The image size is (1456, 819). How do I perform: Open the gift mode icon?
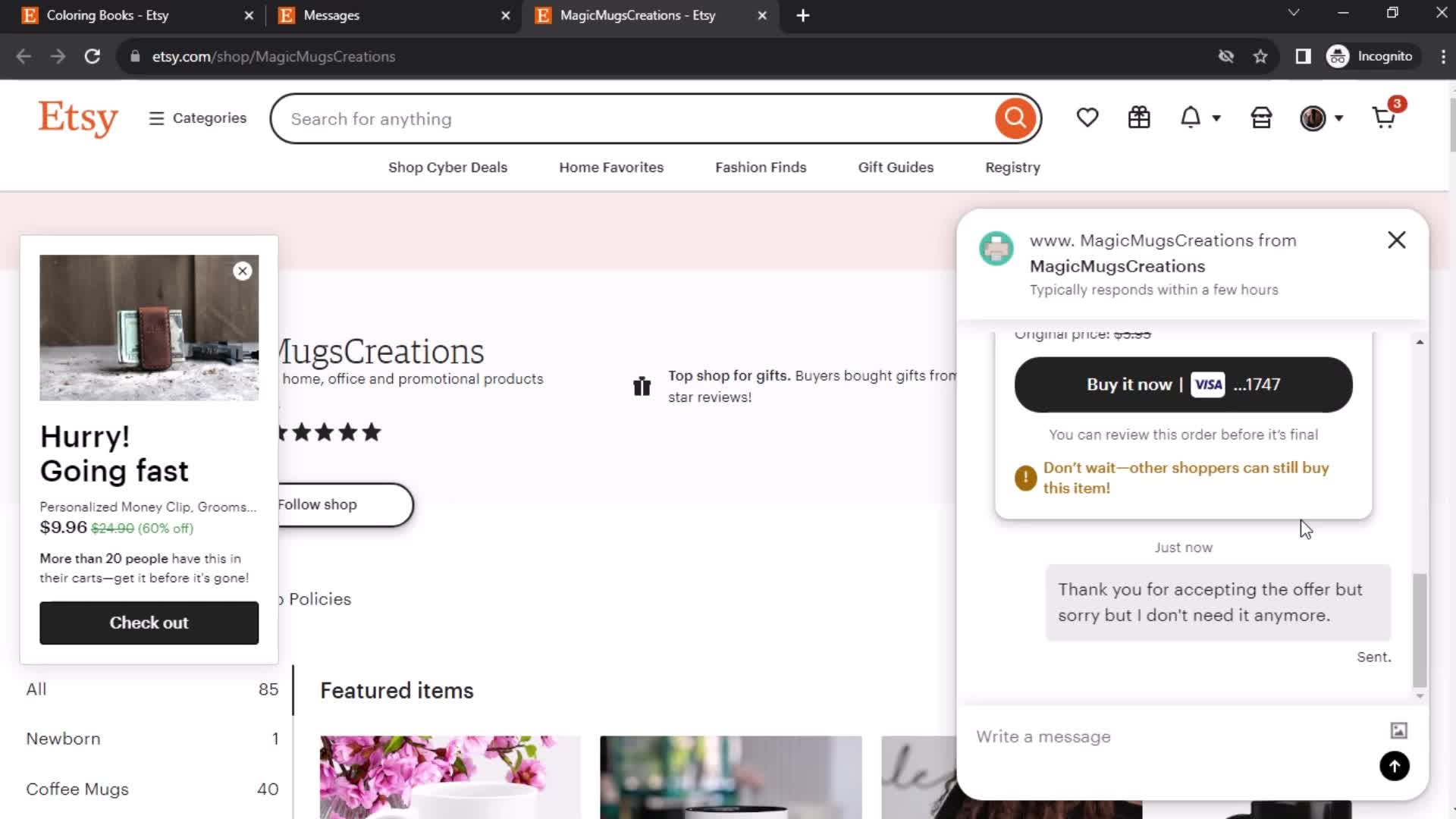(1139, 118)
